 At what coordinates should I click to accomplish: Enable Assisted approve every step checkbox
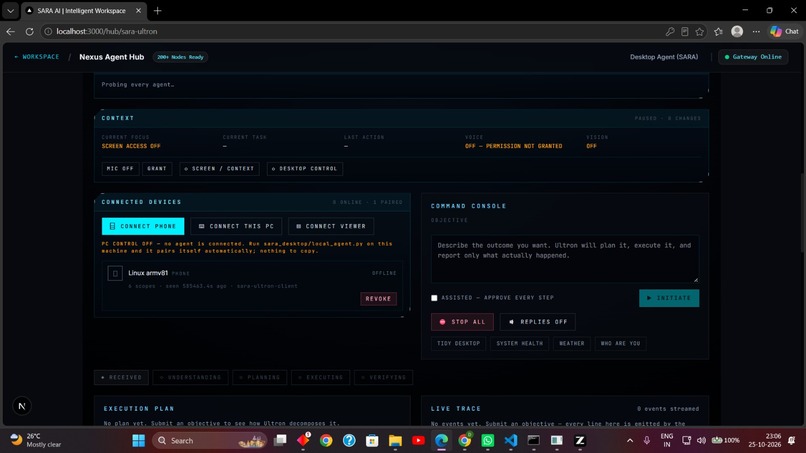pyautogui.click(x=434, y=298)
